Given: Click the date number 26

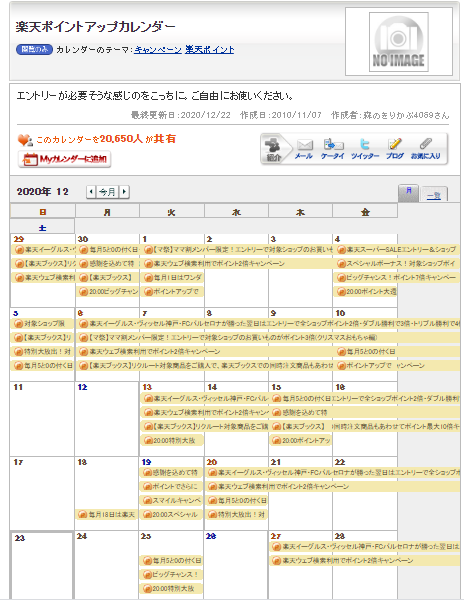Looking at the screenshot, I should click(x=211, y=536).
